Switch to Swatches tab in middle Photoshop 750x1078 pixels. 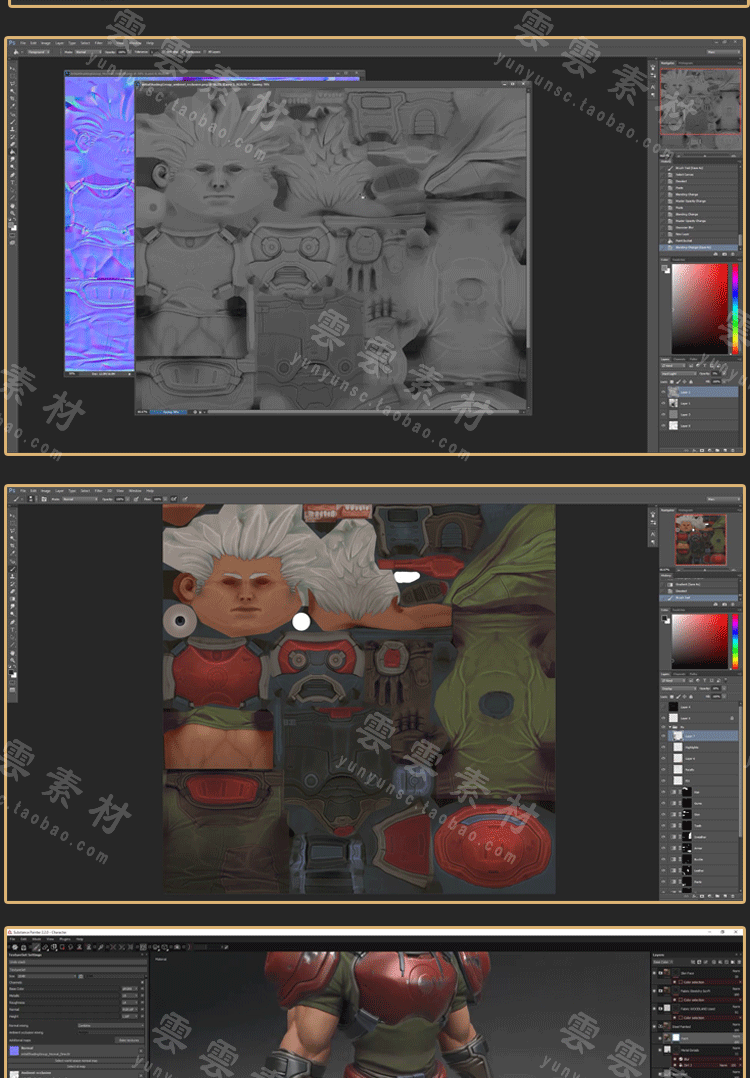point(679,610)
